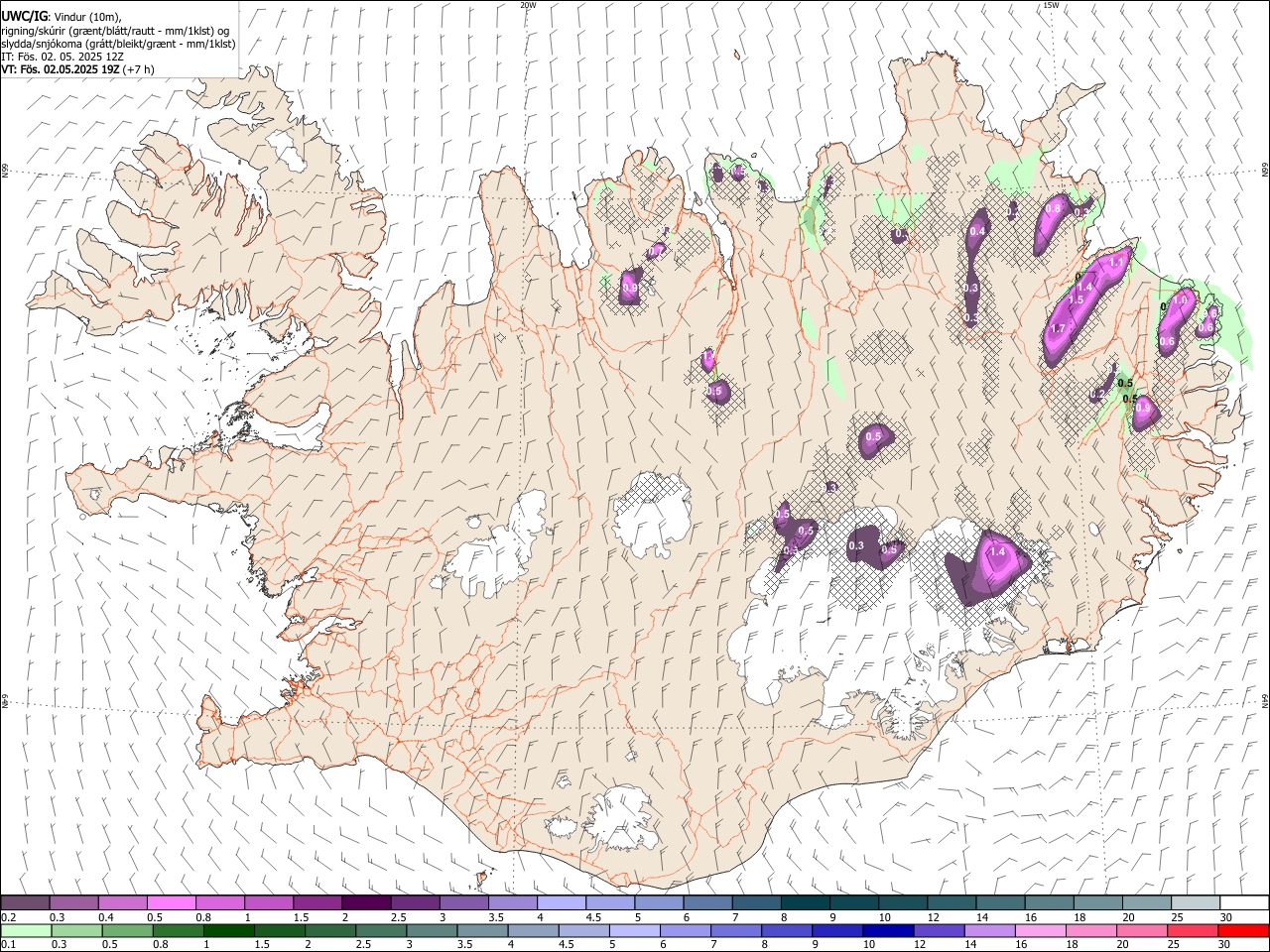
Task: Click the 64N latitude label at right edge
Action: pos(1265,700)
